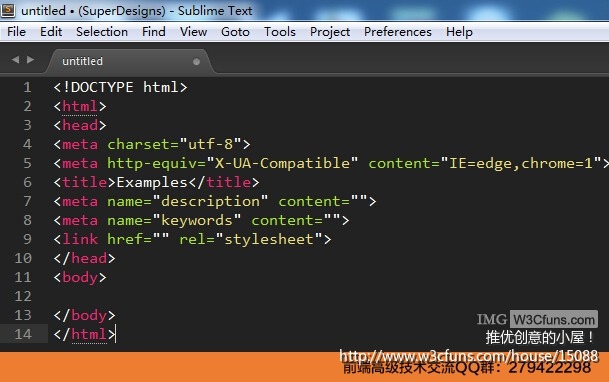Click line number 1 in gutter
609x382 pixels.
coord(27,87)
